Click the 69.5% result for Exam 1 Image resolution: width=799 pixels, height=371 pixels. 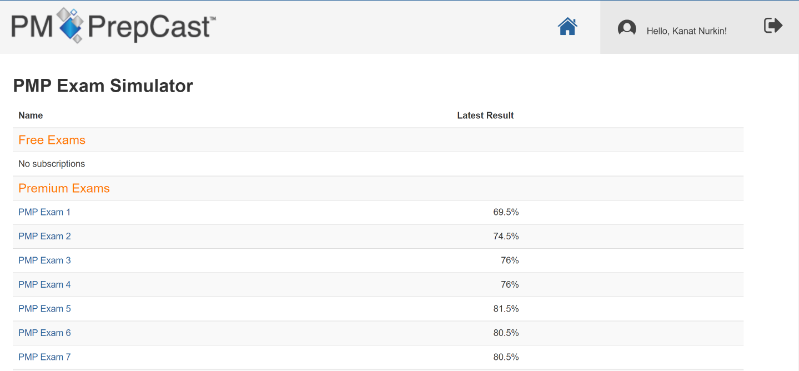pos(506,212)
